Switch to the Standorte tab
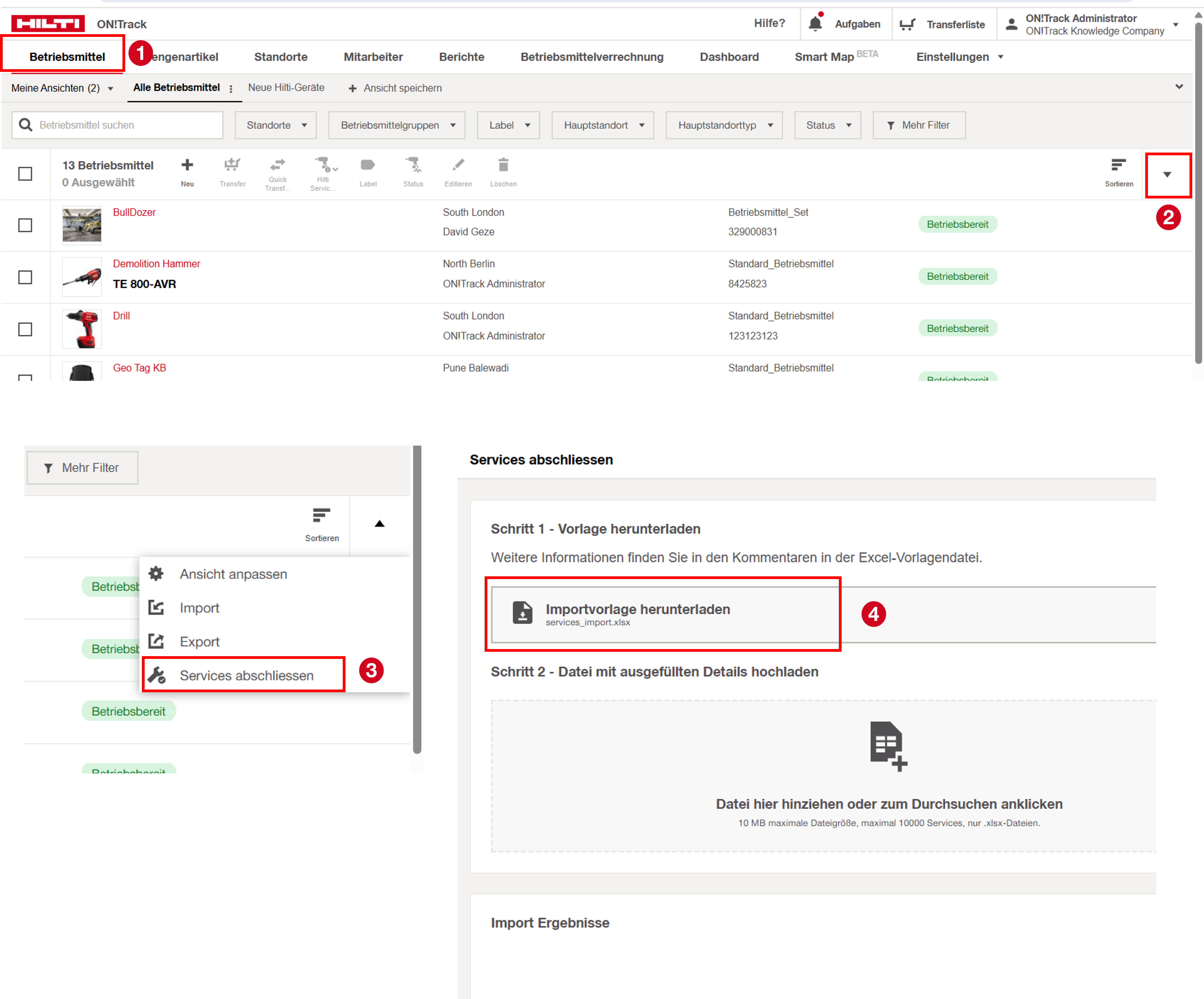Viewport: 1204px width, 999px height. (280, 57)
